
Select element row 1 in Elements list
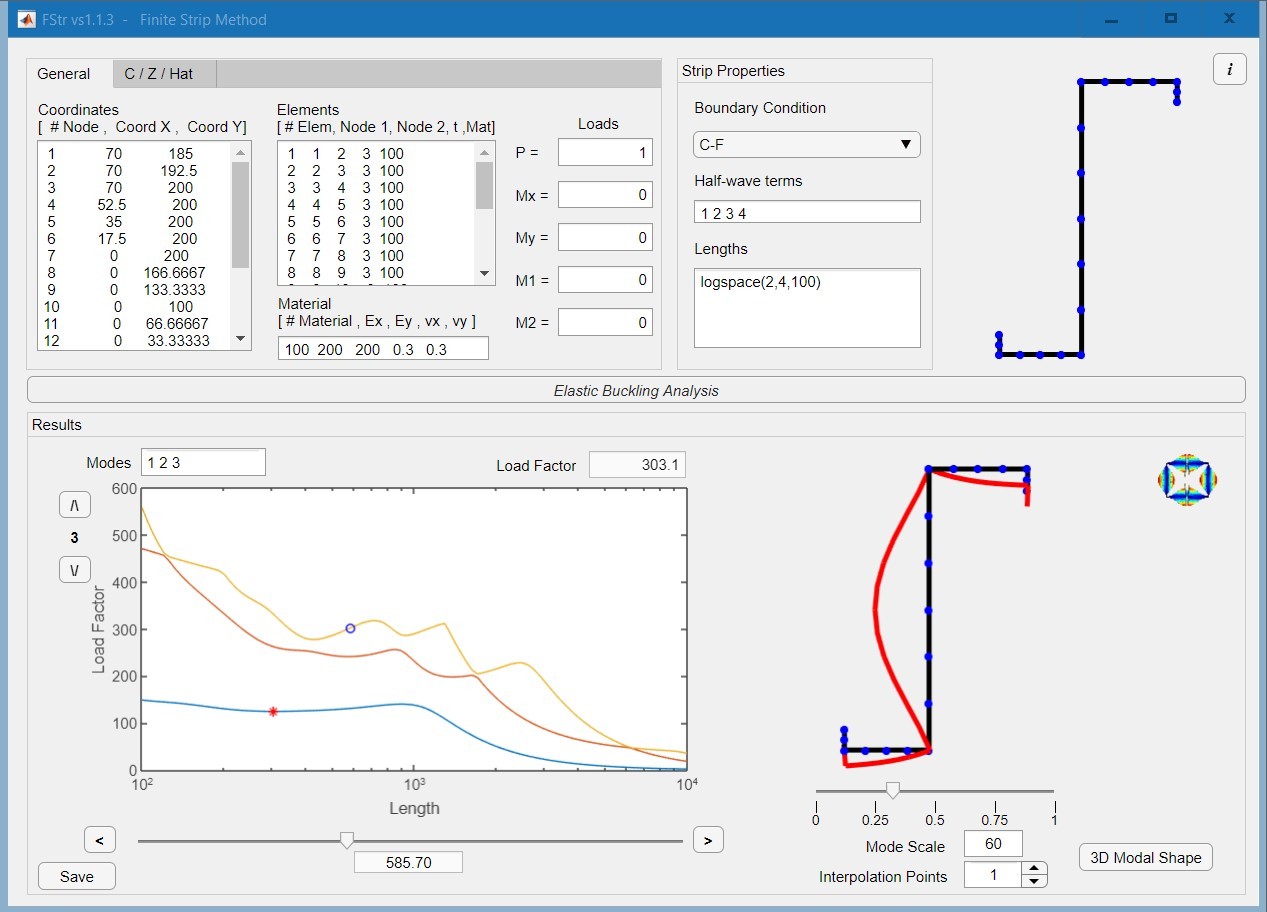point(376,154)
